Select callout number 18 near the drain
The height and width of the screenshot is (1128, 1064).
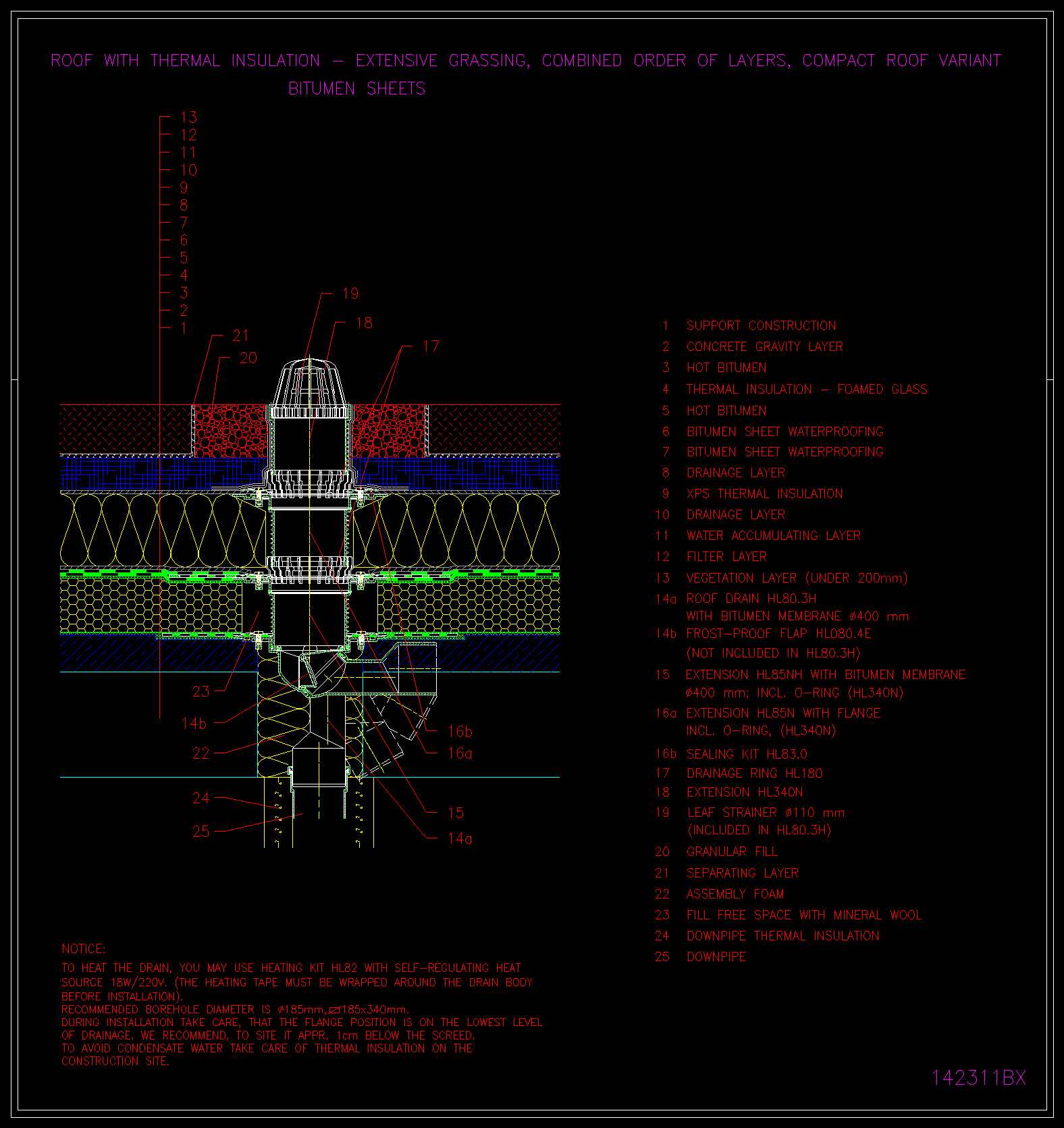pyautogui.click(x=364, y=323)
